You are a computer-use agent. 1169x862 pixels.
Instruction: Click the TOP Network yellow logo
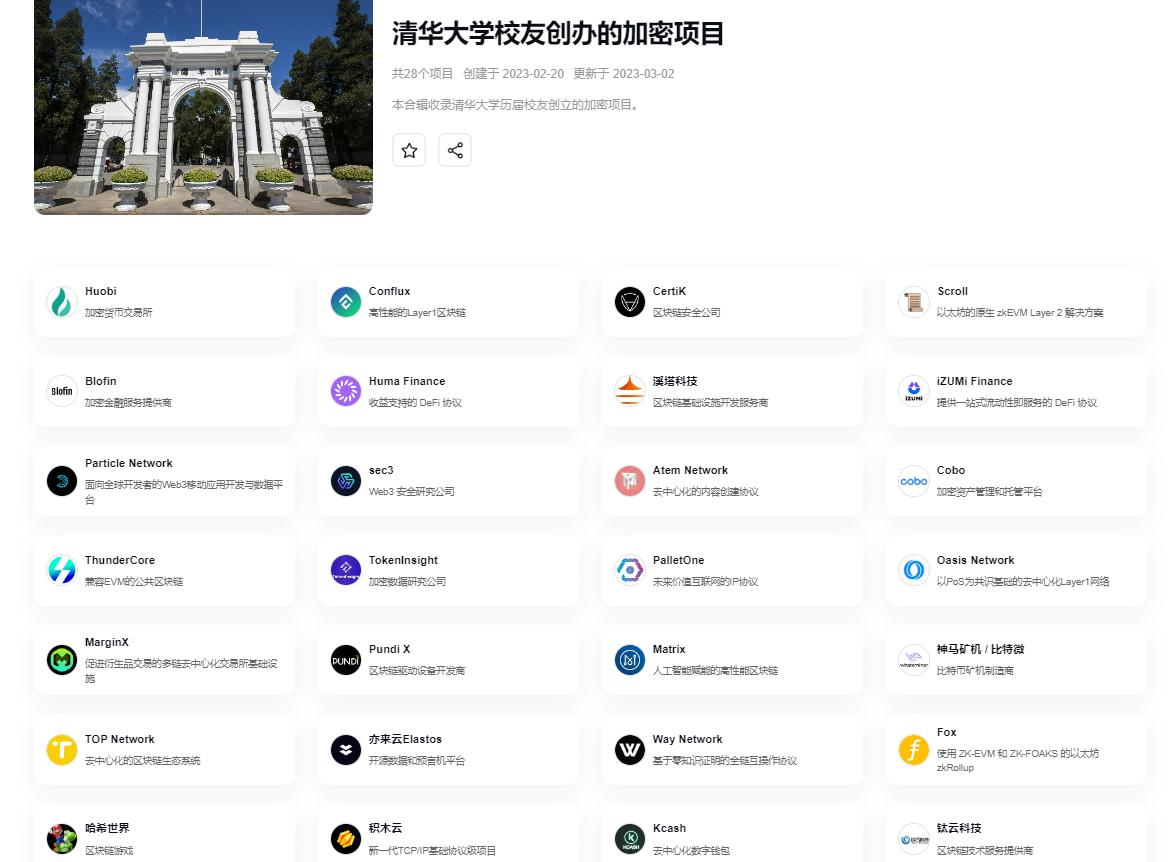(62, 749)
